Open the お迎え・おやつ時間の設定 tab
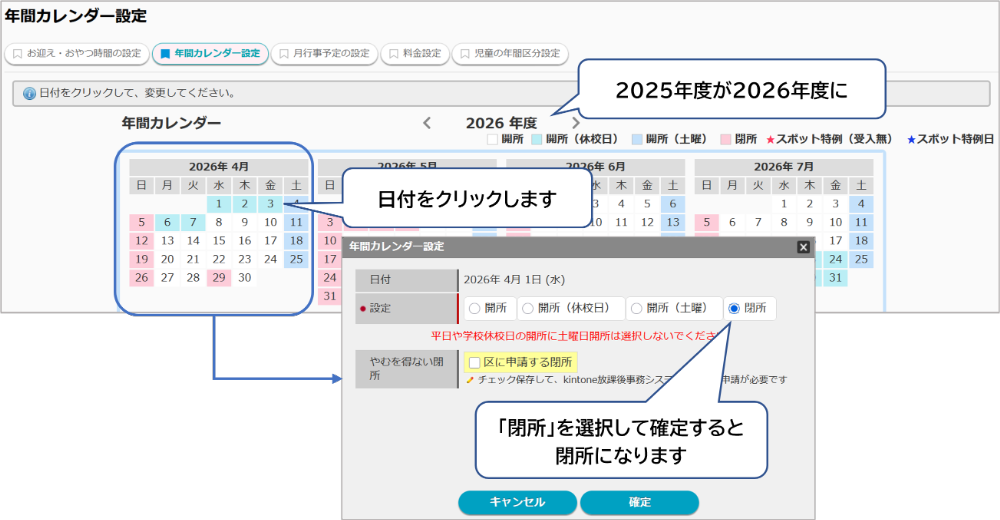This screenshot has height=520, width=1000. pyautogui.click(x=76, y=53)
